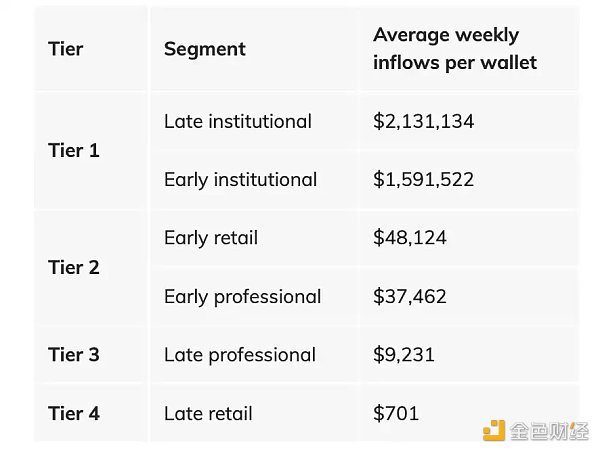Screen dimensions: 600x452
Task: Select the Late institutional segment cell
Action: click(238, 121)
